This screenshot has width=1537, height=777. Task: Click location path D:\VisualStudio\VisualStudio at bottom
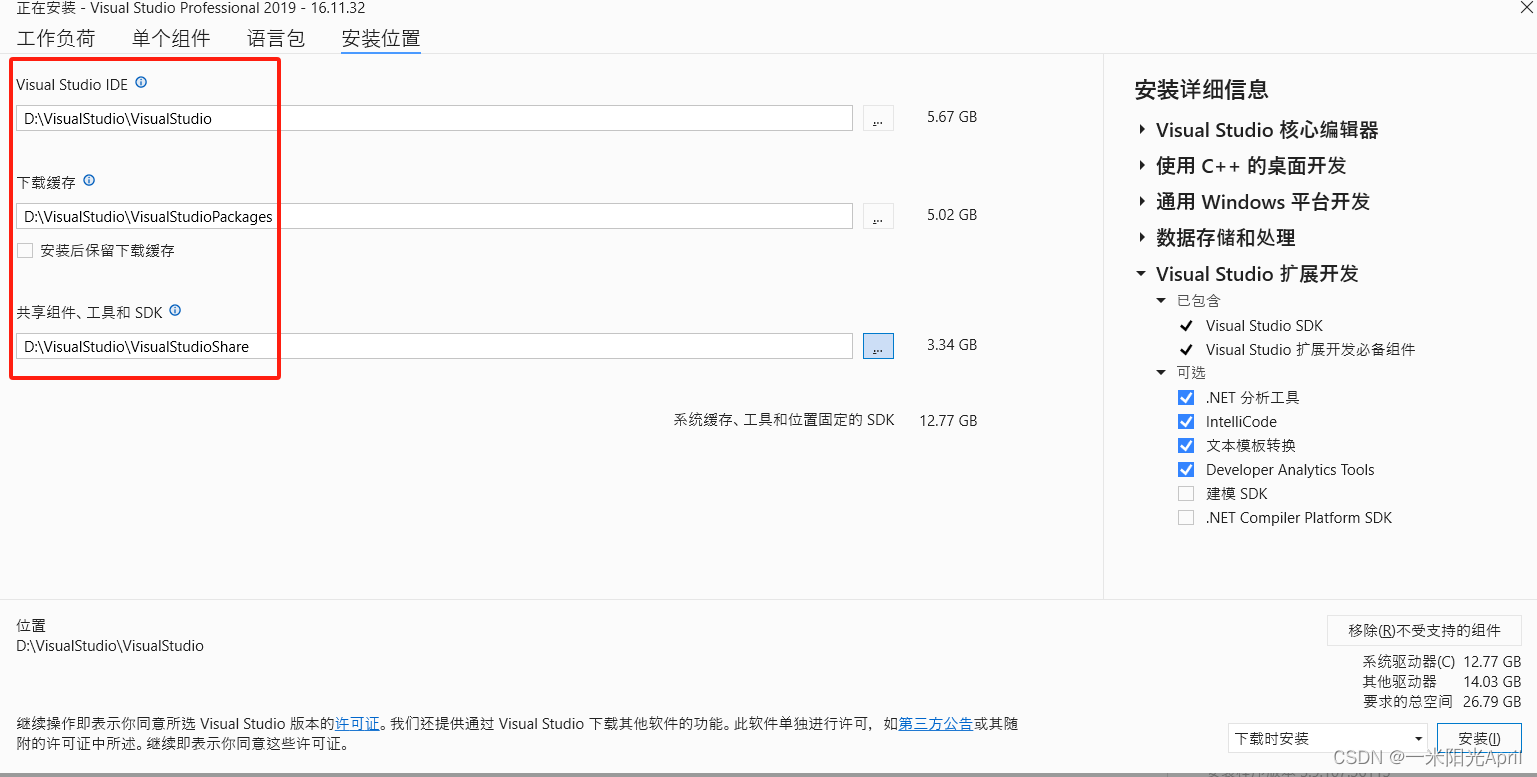pos(110,646)
